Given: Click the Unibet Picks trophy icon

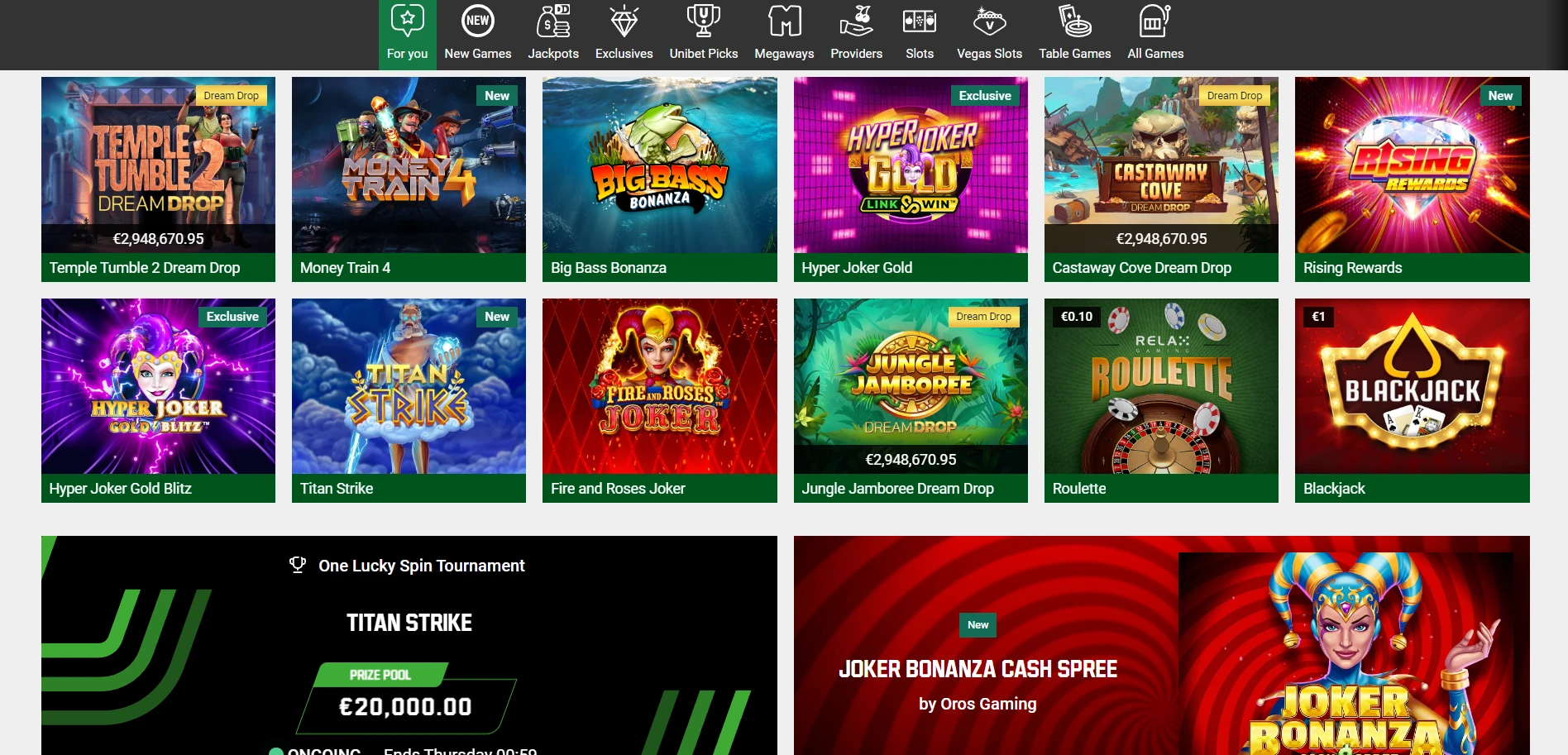Looking at the screenshot, I should click(704, 21).
